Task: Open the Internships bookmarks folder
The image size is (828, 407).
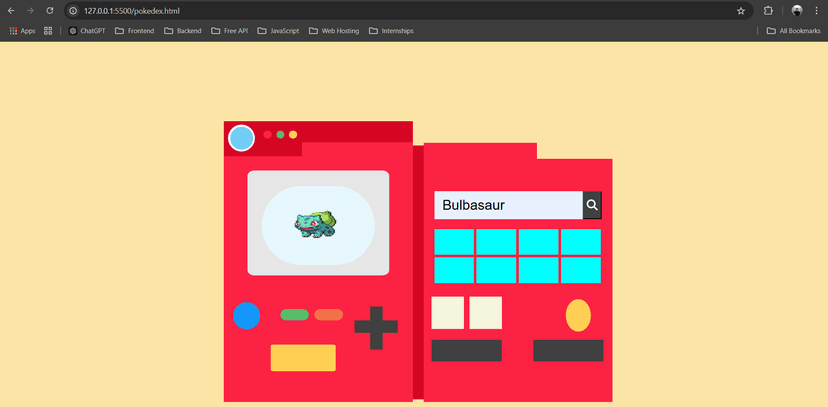Action: click(391, 31)
